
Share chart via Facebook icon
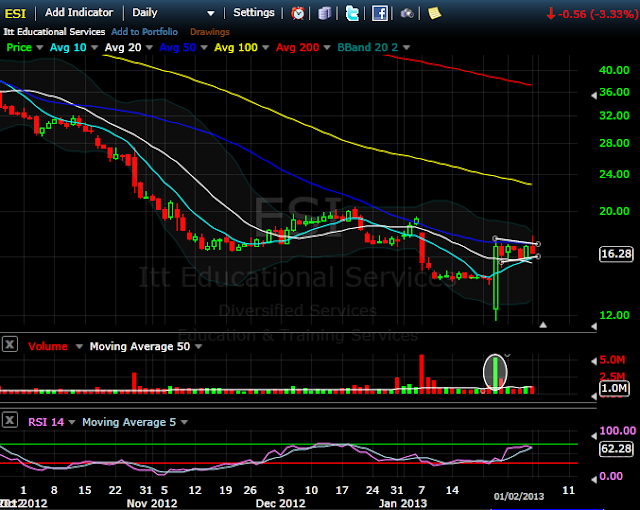tap(380, 13)
